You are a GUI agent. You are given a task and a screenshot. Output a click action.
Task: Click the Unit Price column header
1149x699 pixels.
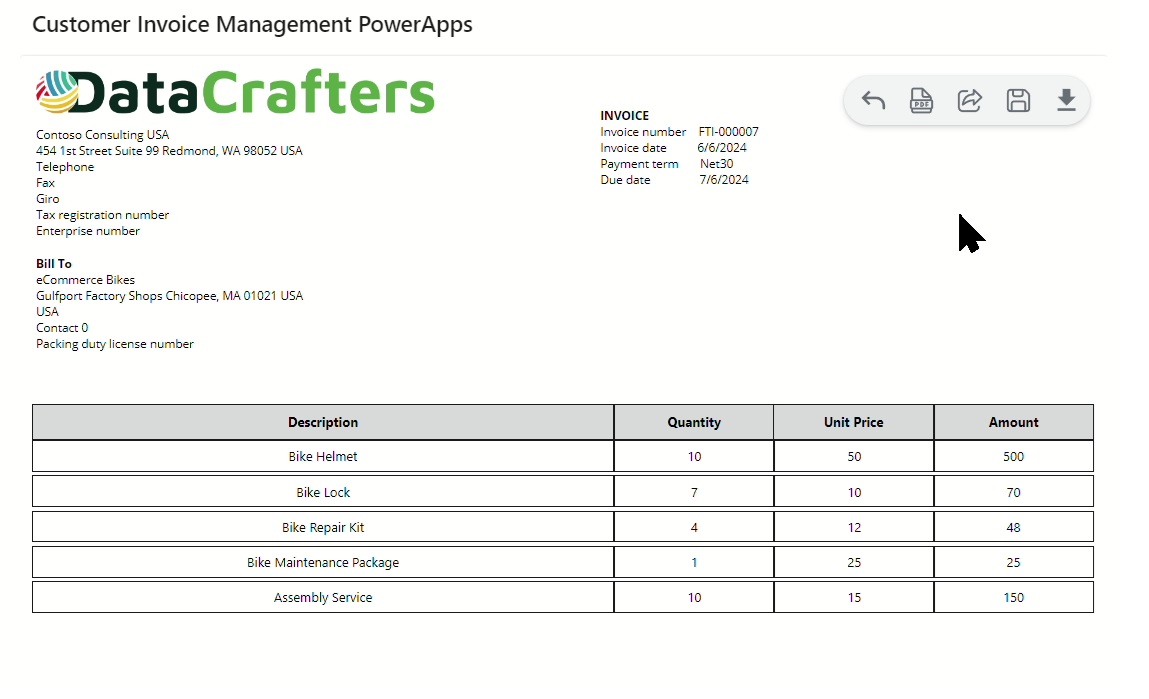(x=854, y=422)
